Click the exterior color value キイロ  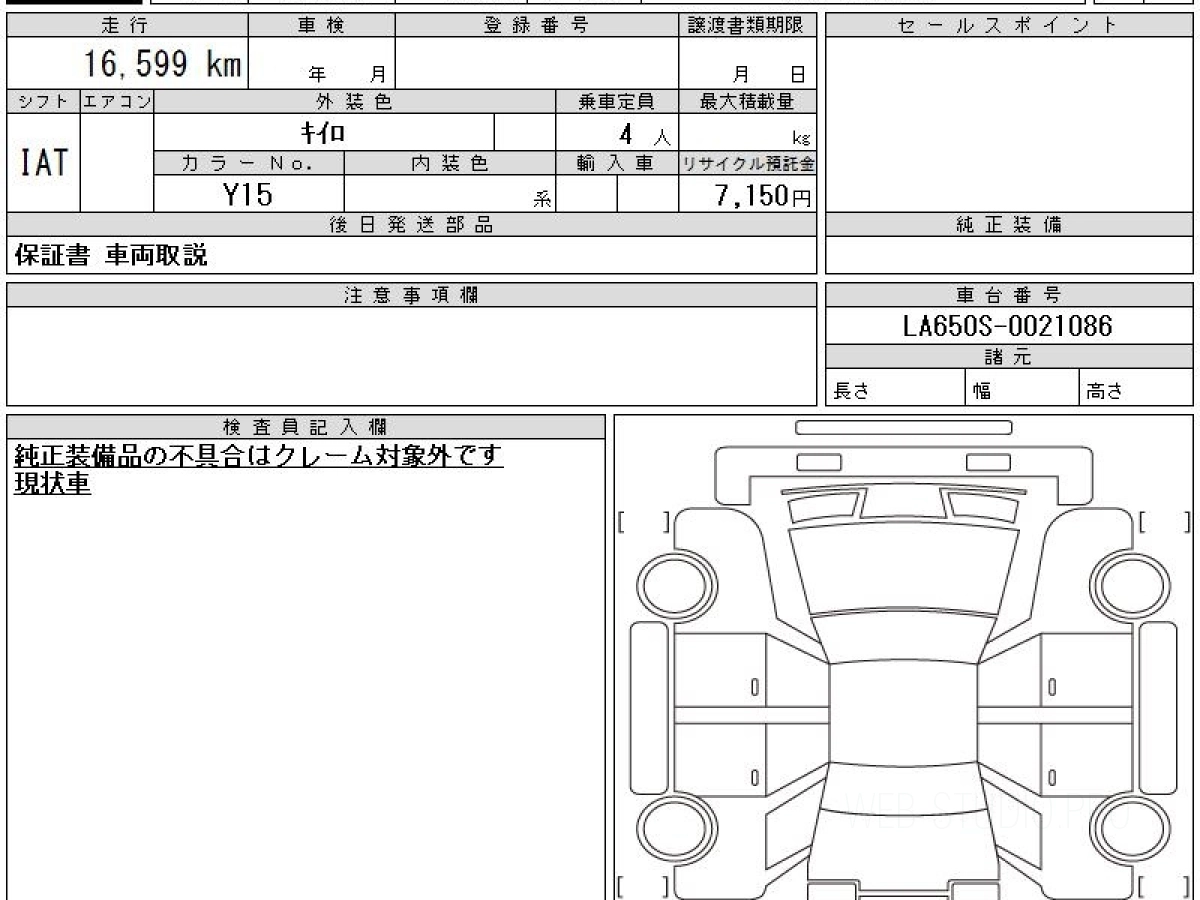(325, 132)
